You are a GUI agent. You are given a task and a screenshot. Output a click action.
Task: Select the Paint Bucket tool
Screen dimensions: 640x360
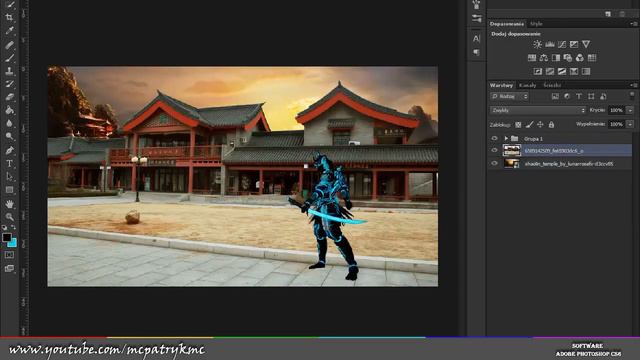(x=9, y=110)
